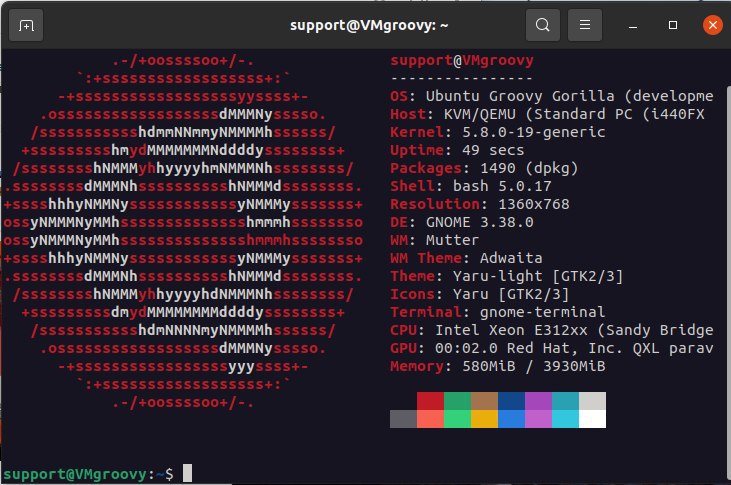The image size is (731, 485).
Task: Click the support@VMgroovy shell prompt text
Action: click(x=89, y=474)
